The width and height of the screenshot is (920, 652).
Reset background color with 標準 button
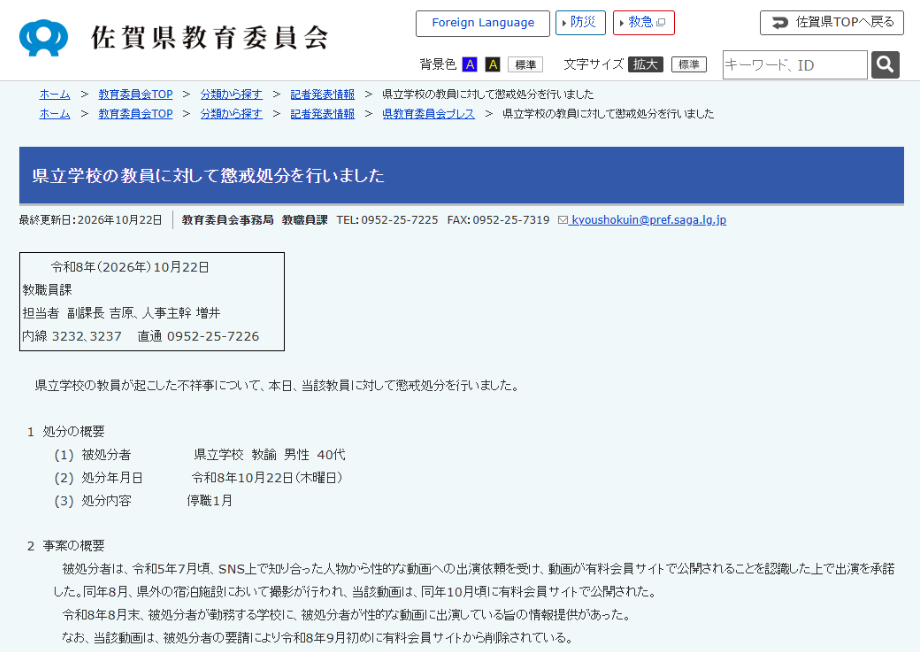[x=525, y=65]
